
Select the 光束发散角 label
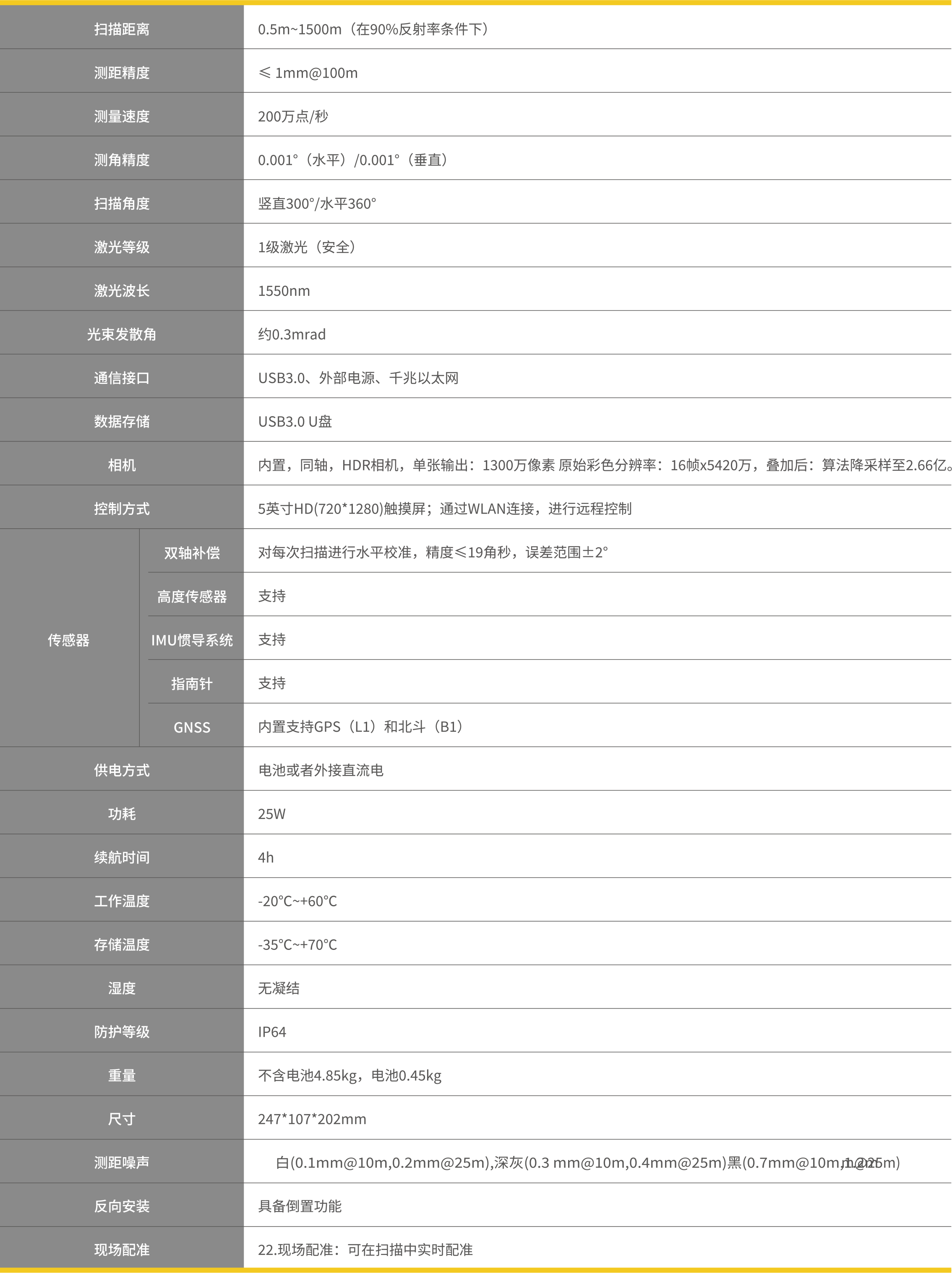(x=121, y=334)
